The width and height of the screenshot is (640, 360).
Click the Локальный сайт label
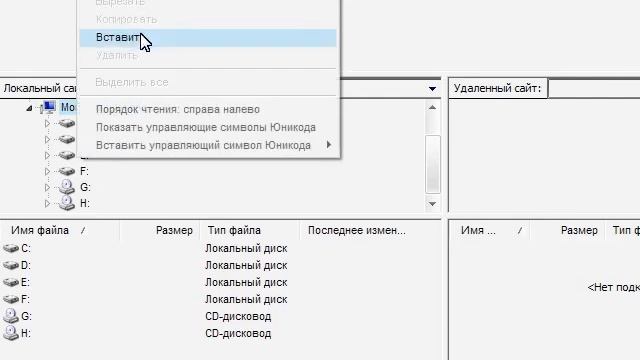[40, 88]
